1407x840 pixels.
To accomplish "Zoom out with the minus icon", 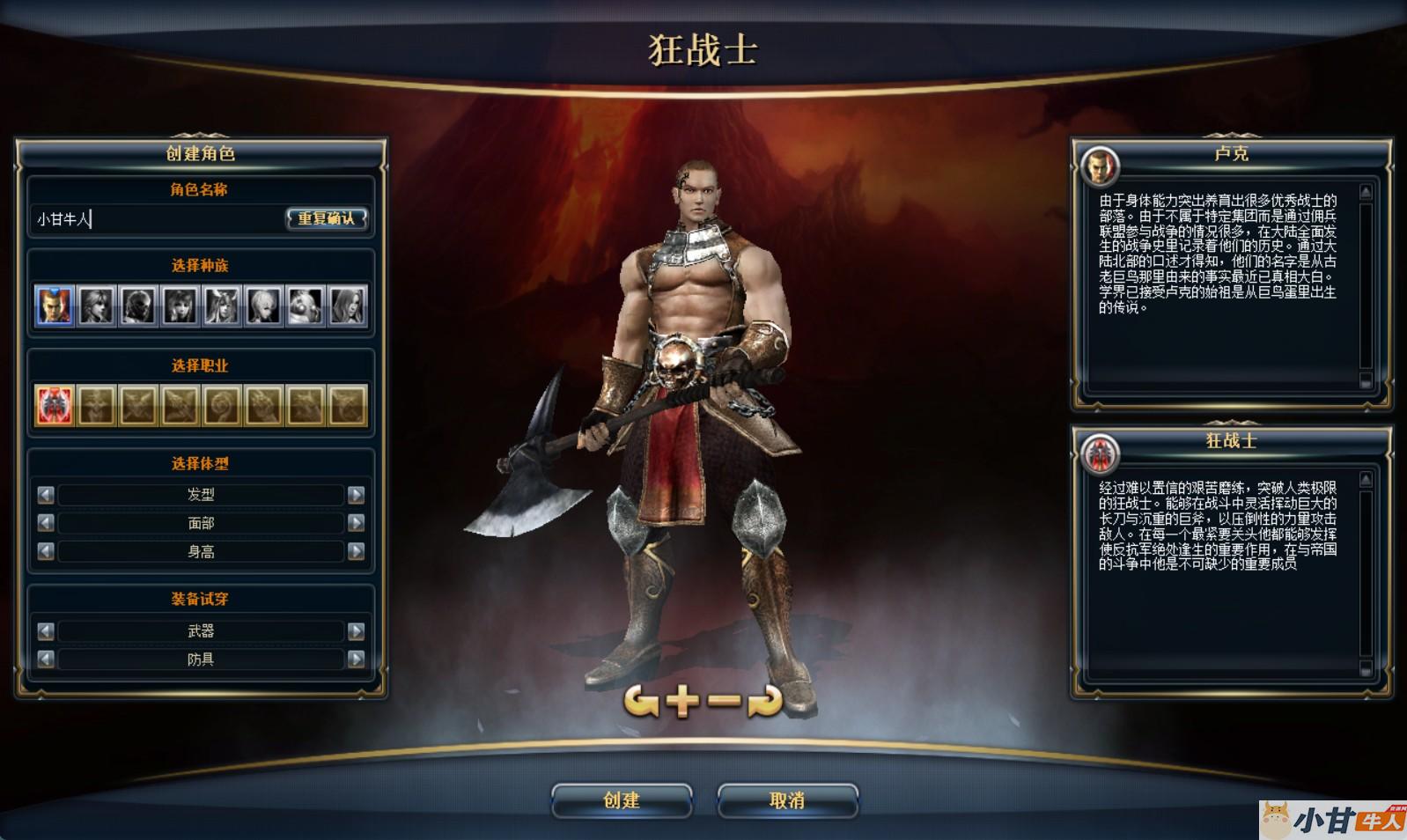I will 725,701.
